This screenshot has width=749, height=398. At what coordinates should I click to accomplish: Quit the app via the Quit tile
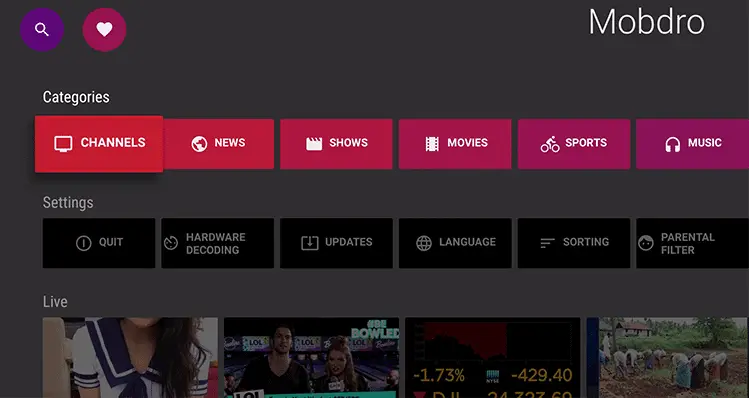tap(99, 243)
